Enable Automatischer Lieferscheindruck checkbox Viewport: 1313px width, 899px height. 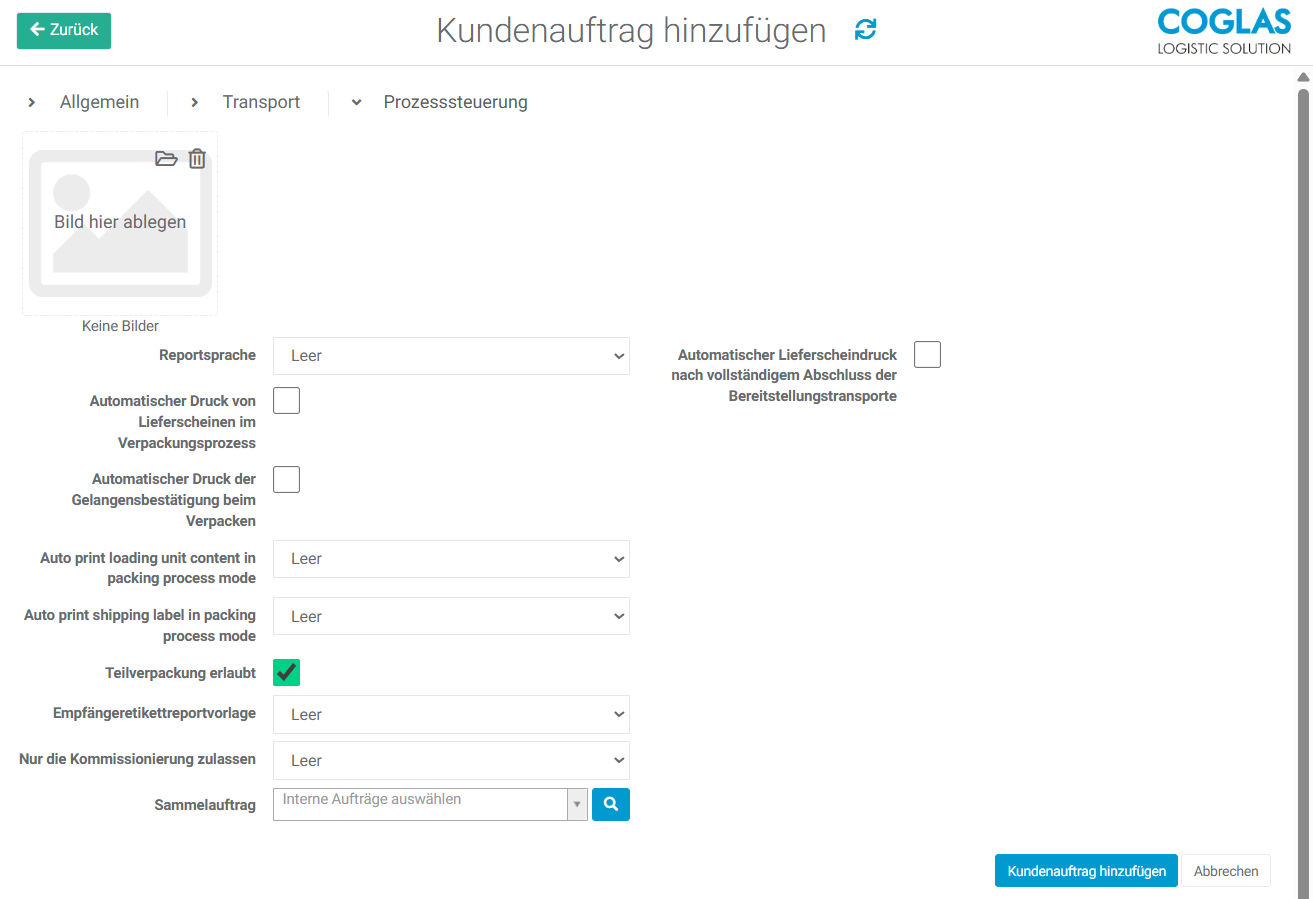pos(927,353)
